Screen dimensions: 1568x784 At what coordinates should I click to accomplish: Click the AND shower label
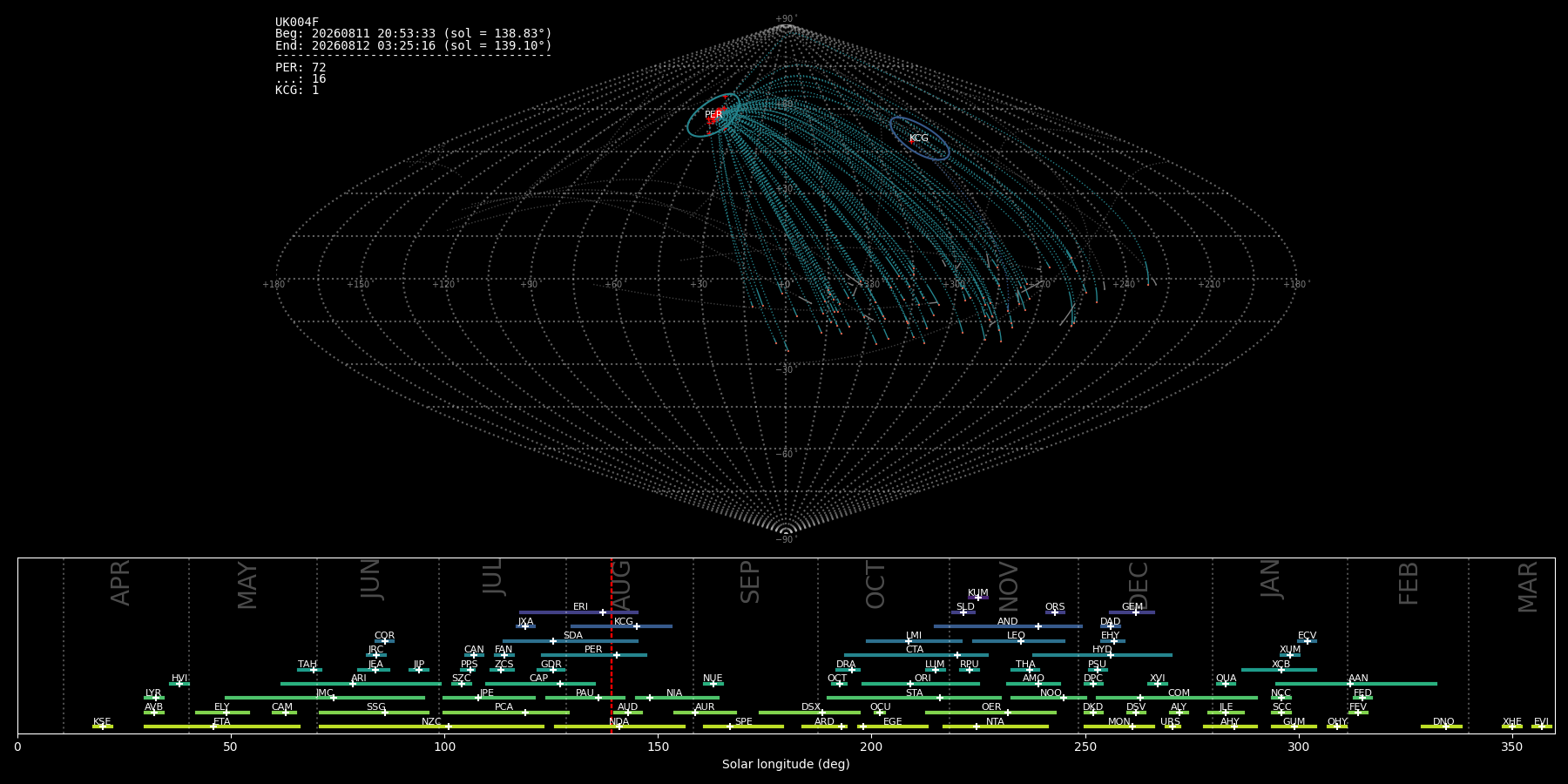tap(1008, 622)
